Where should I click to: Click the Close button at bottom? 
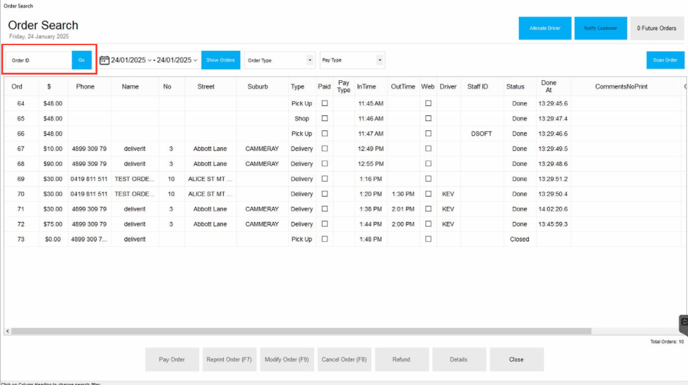[516, 360]
